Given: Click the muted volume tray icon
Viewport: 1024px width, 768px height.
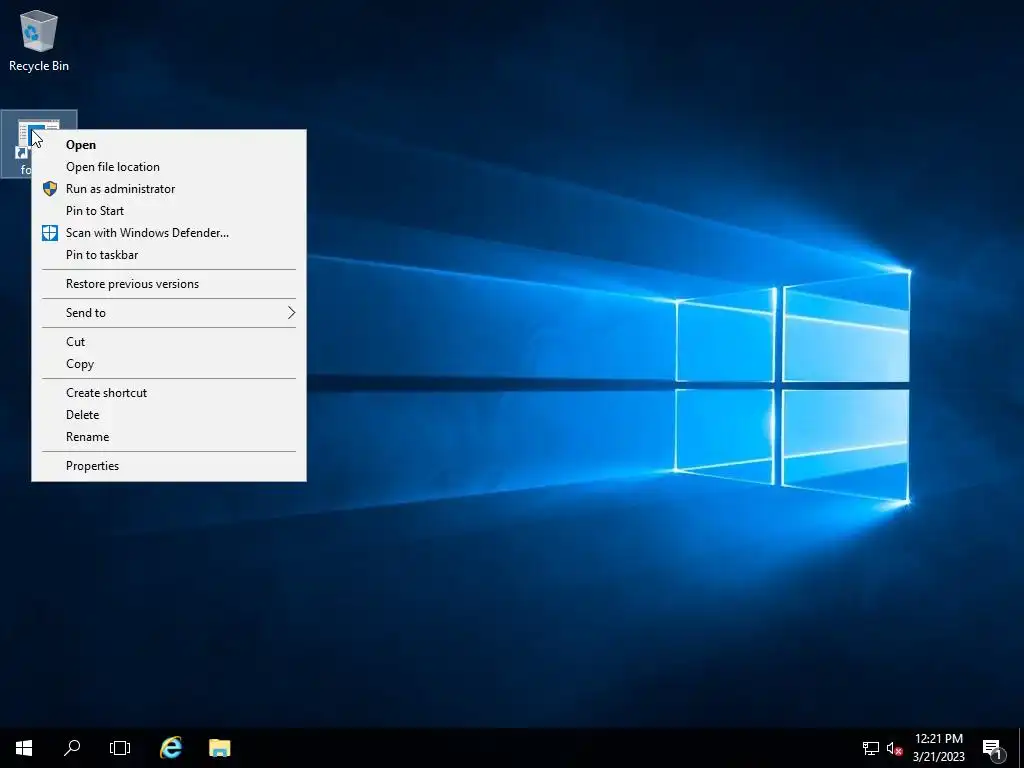Looking at the screenshot, I should coord(894,748).
